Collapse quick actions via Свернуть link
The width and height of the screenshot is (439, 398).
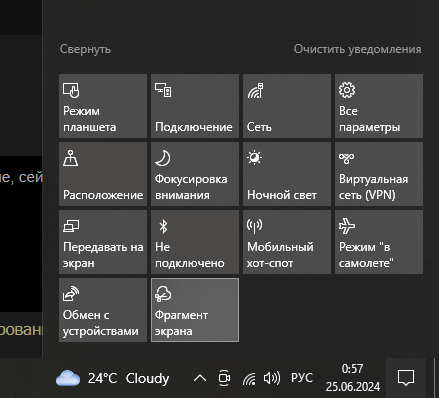coord(85,49)
